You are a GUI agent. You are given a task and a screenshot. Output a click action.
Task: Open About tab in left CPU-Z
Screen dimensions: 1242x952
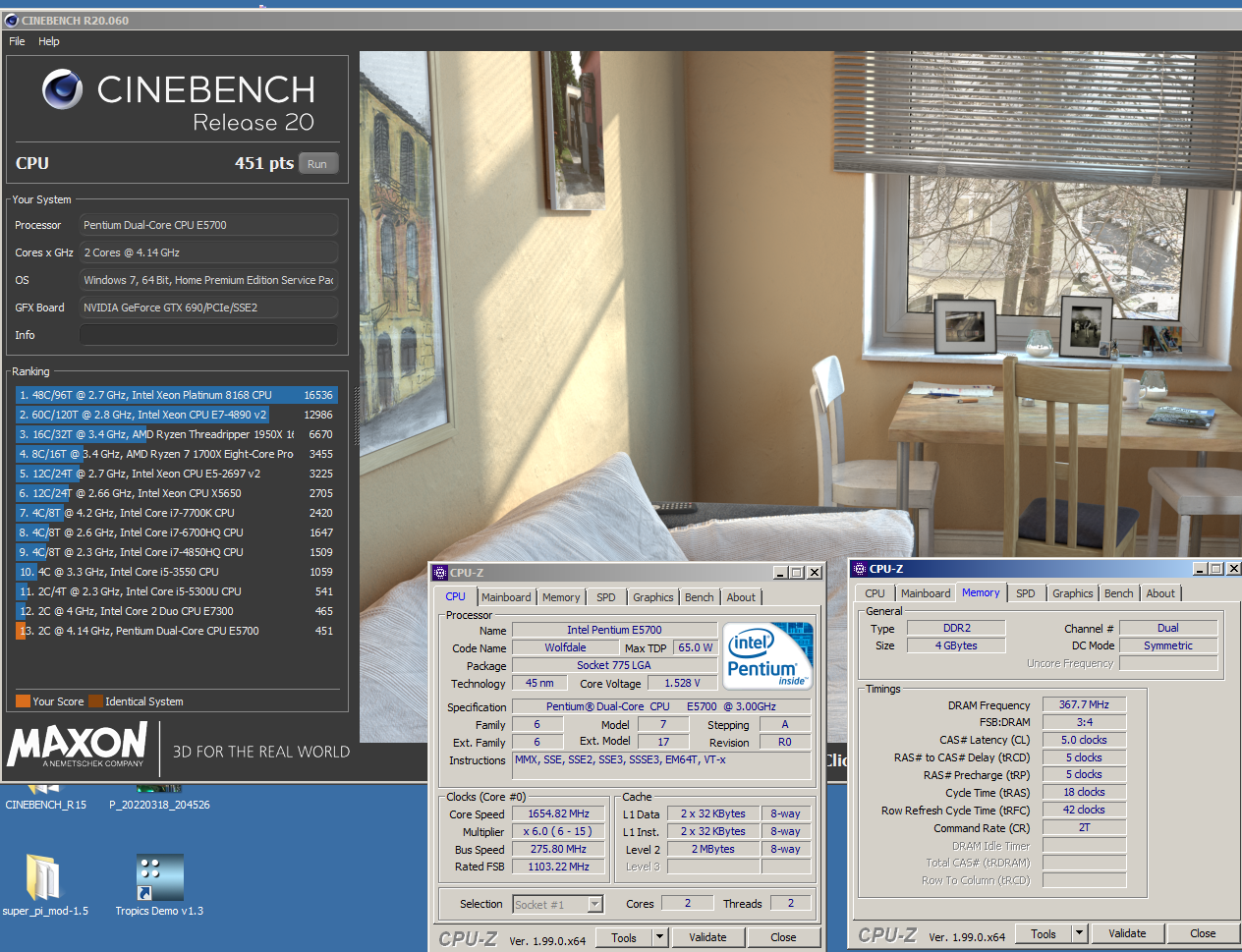coord(741,597)
